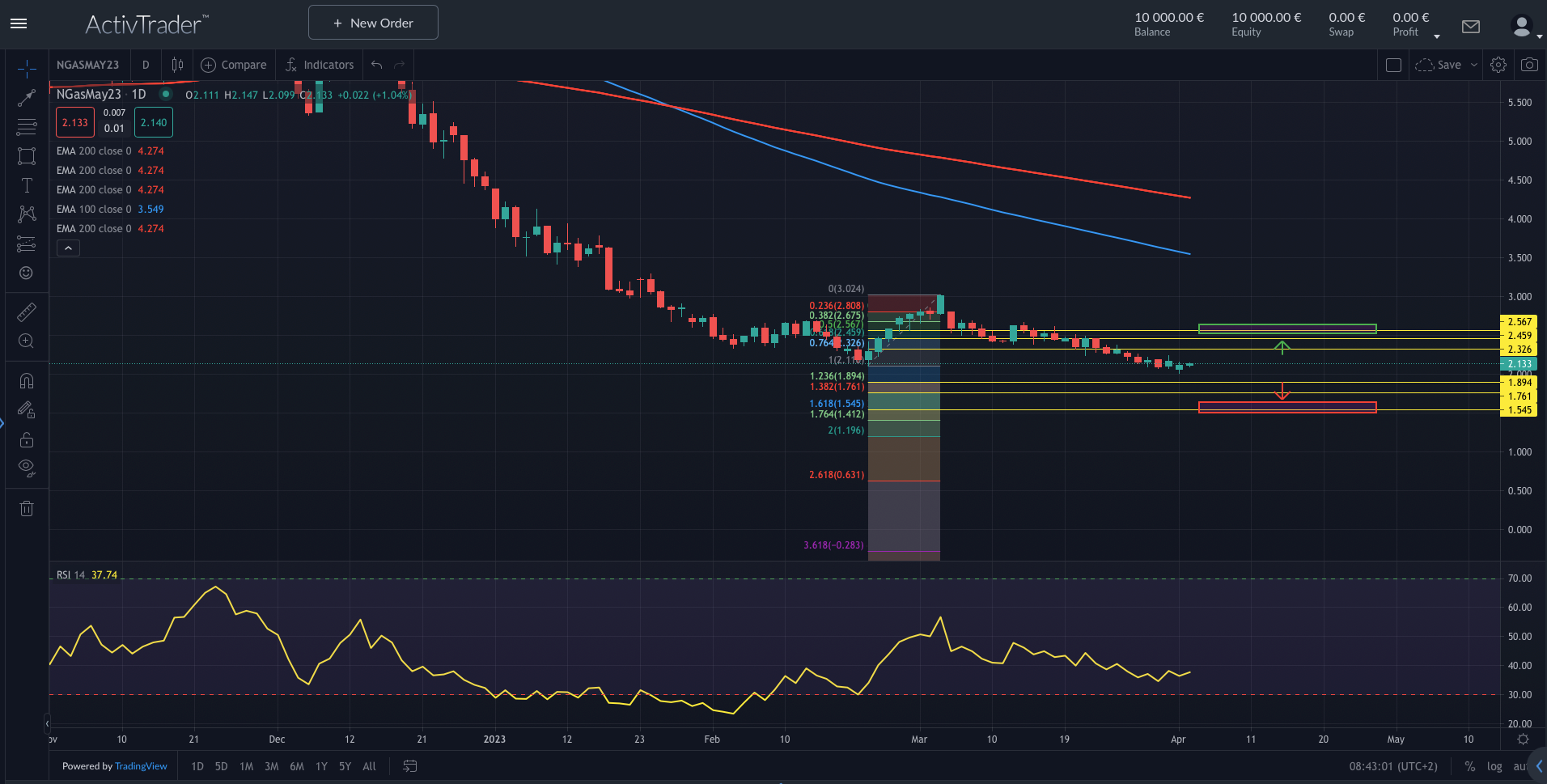The image size is (1547, 784).
Task: Open the measure ruler tool
Action: pos(27,311)
